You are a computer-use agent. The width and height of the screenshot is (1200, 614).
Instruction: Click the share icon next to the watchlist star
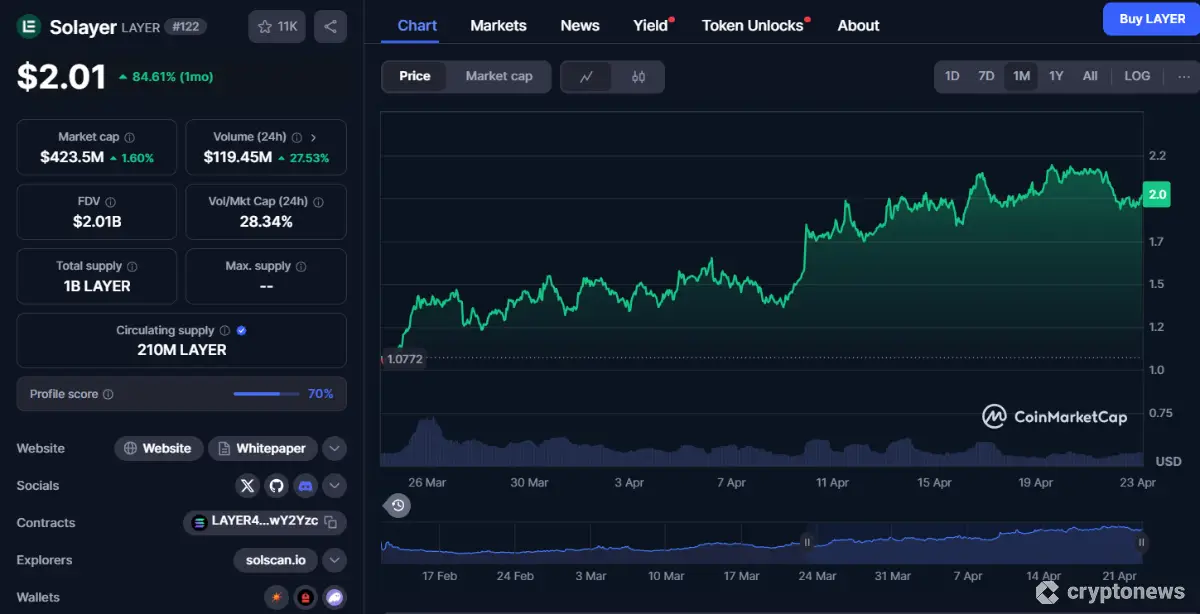(x=330, y=27)
